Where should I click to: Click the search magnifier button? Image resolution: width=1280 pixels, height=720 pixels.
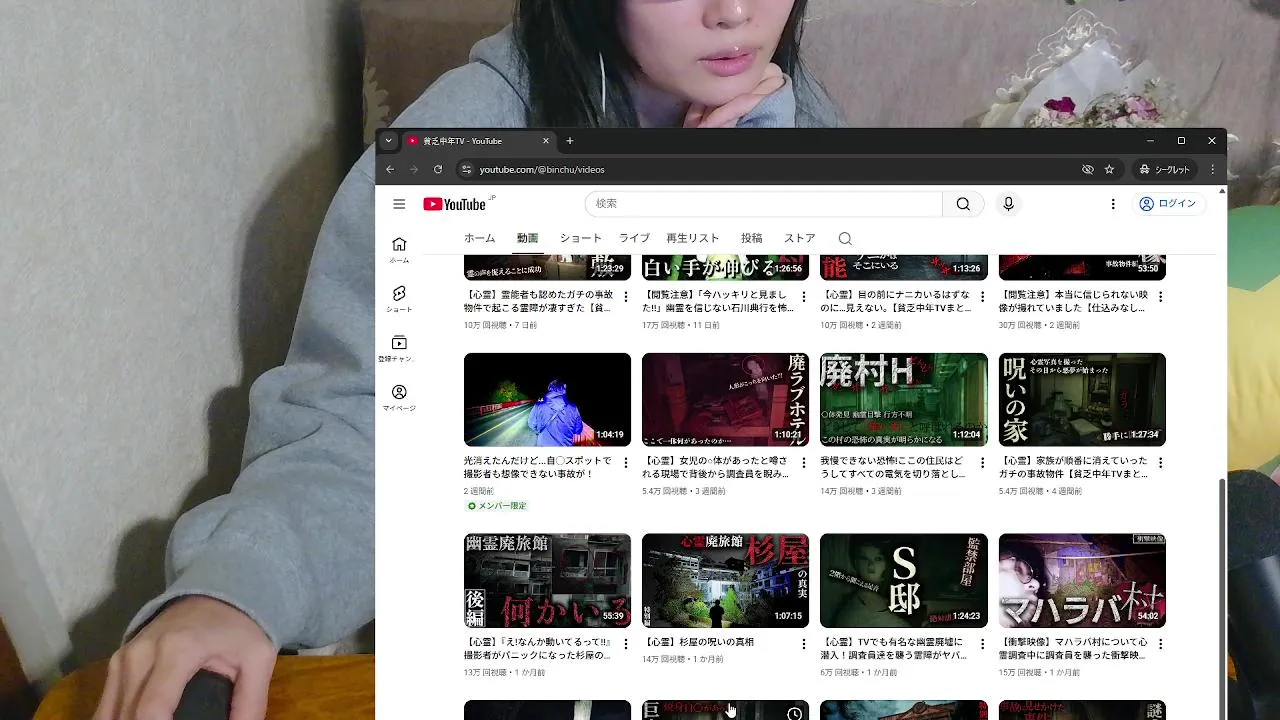(x=963, y=204)
